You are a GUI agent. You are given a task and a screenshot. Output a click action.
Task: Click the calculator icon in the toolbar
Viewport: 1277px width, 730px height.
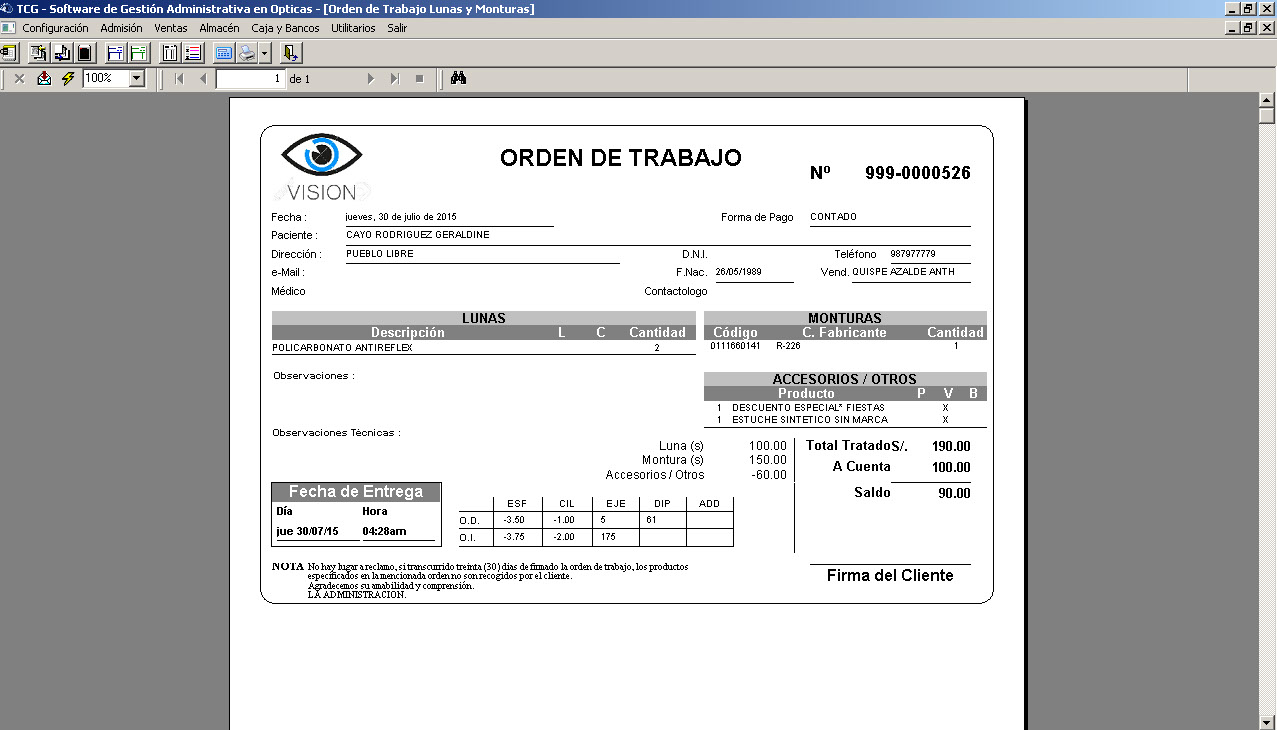[223, 53]
